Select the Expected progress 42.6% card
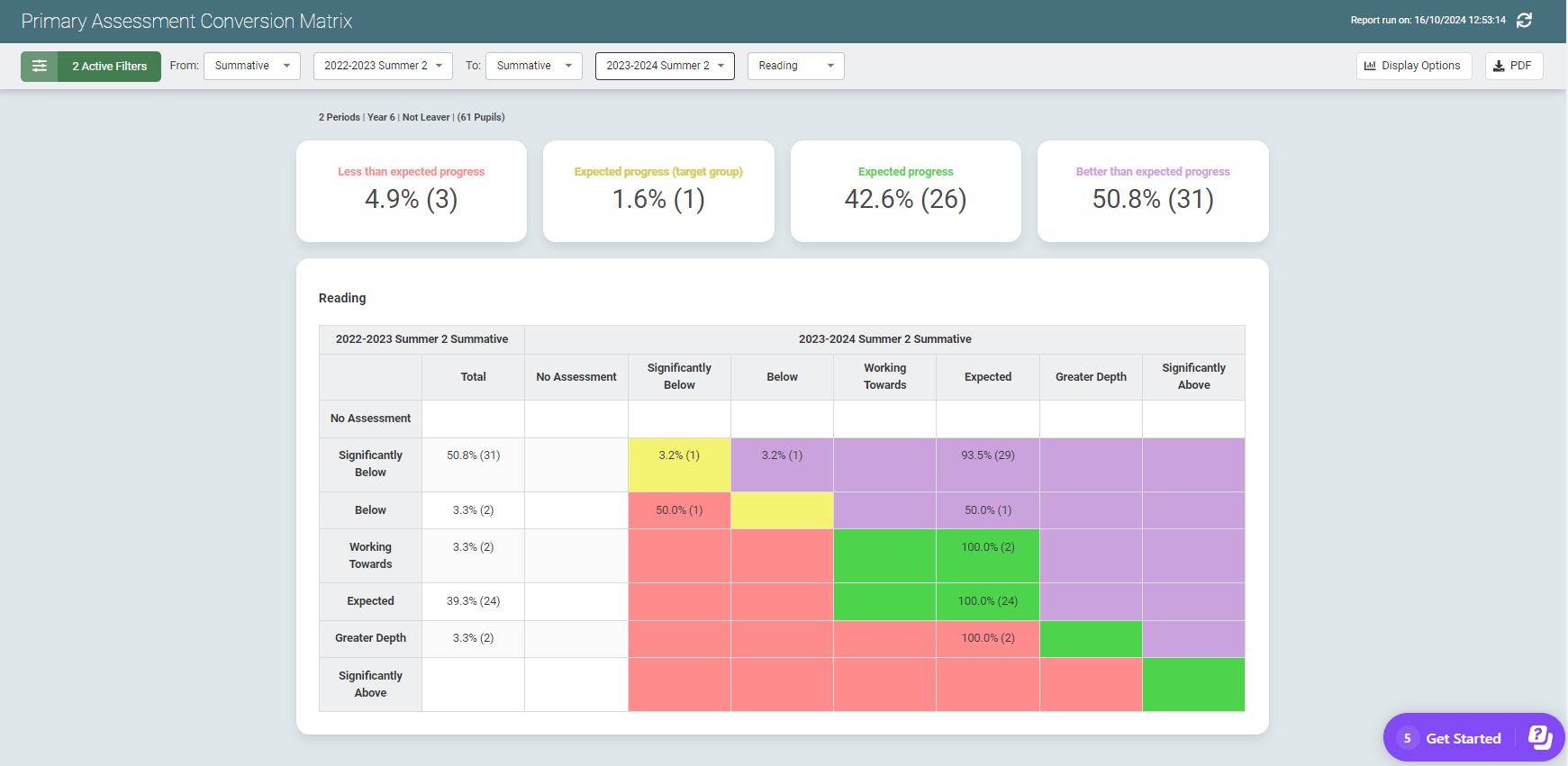Screen dimensions: 1568x766 (905, 191)
